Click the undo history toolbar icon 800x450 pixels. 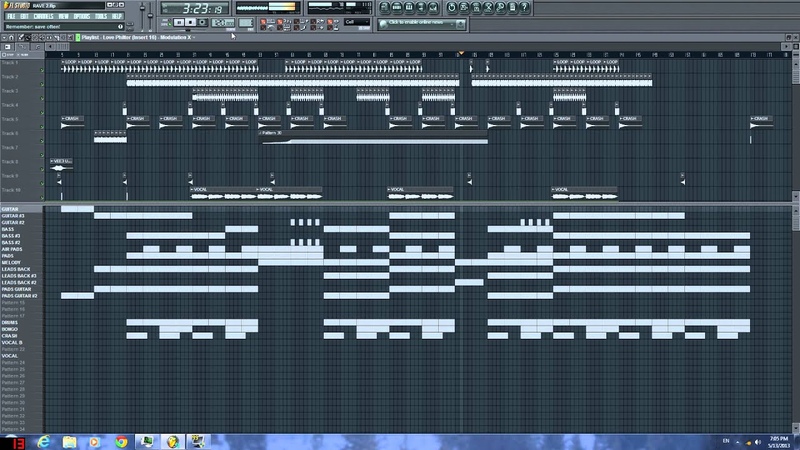pyautogui.click(x=452, y=7)
